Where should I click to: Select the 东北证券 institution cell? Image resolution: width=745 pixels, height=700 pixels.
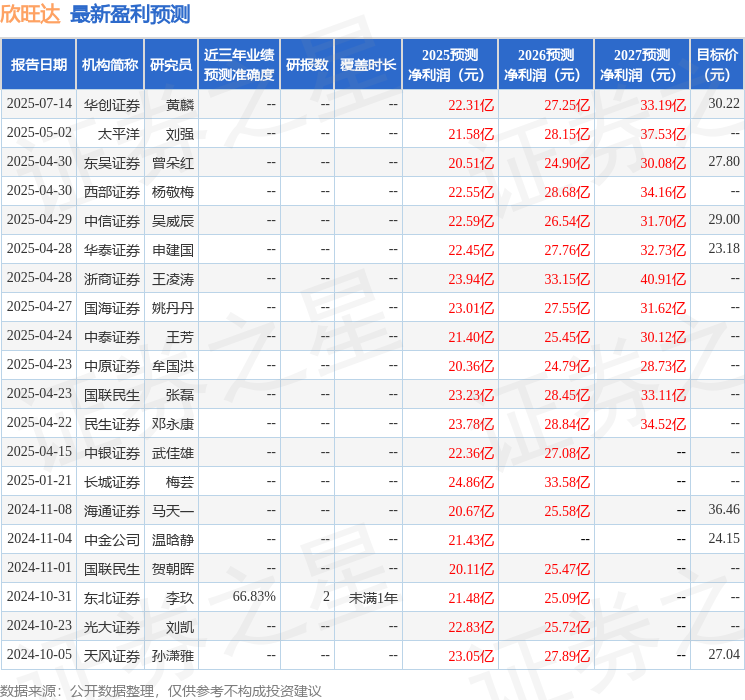coord(112,598)
